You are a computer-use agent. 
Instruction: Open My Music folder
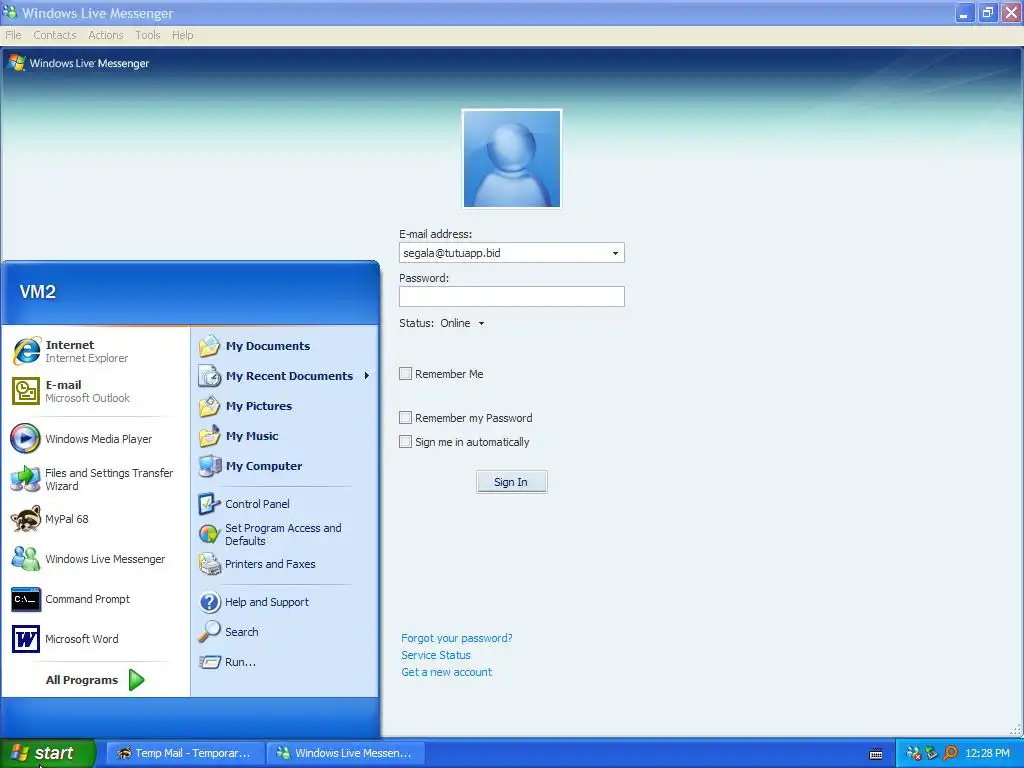click(x=239, y=436)
